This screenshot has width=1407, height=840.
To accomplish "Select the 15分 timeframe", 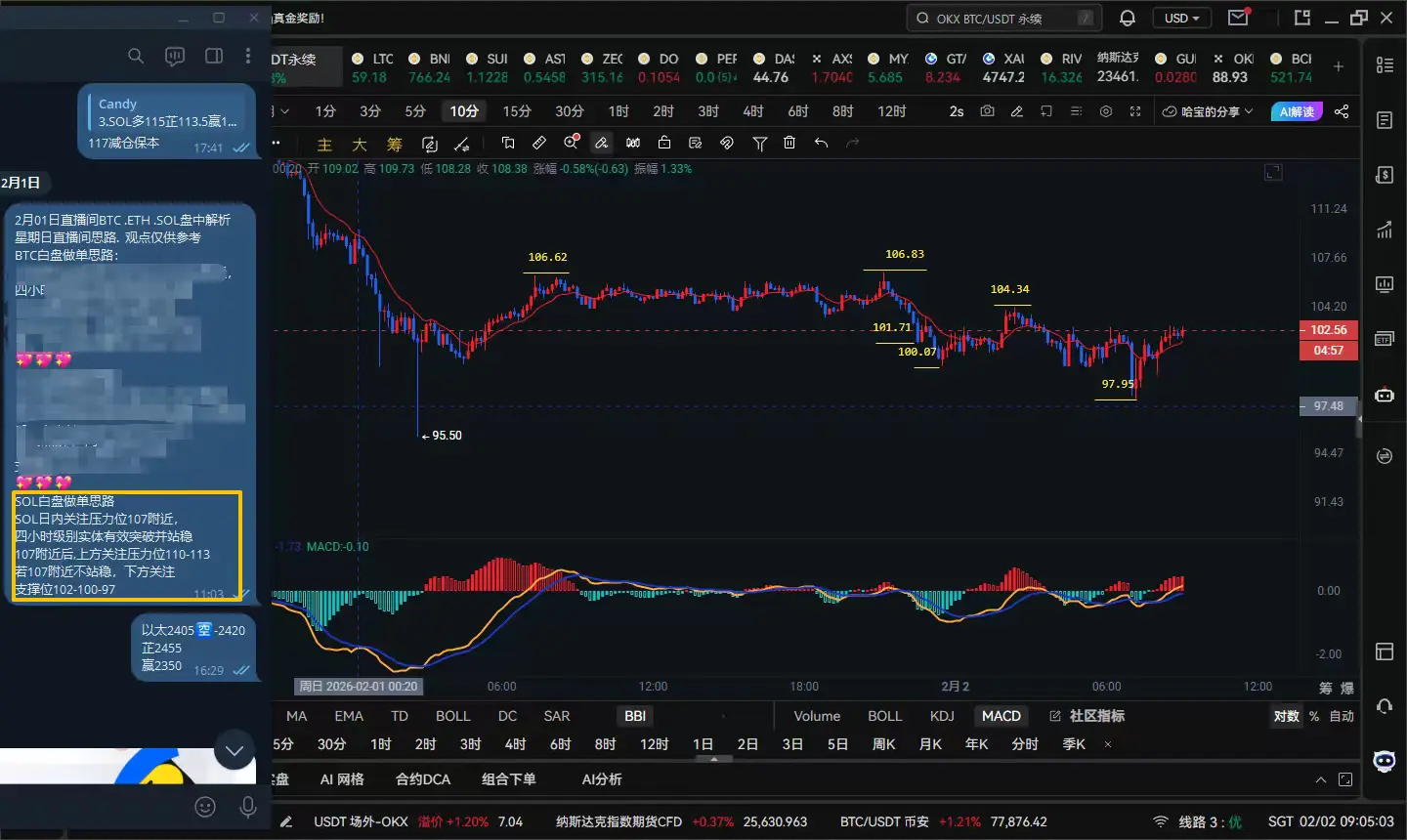I will click(x=517, y=111).
